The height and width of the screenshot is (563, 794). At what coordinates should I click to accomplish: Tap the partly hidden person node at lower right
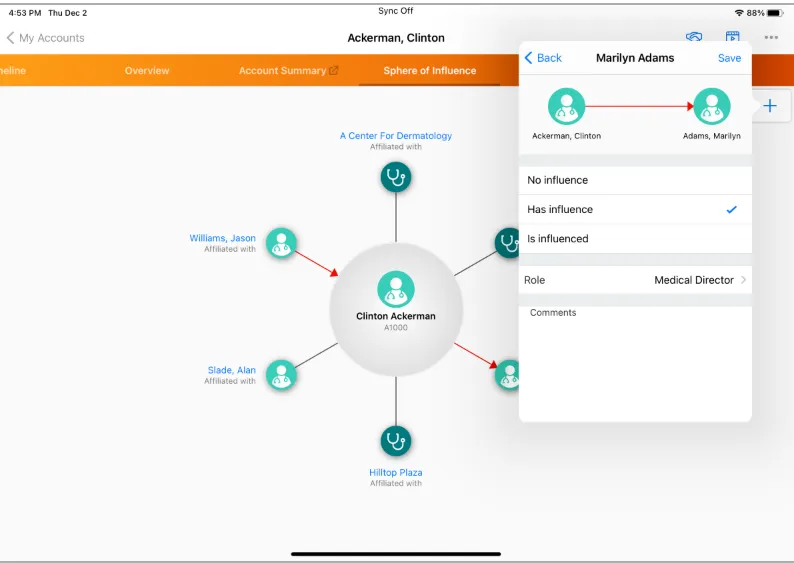[507, 375]
